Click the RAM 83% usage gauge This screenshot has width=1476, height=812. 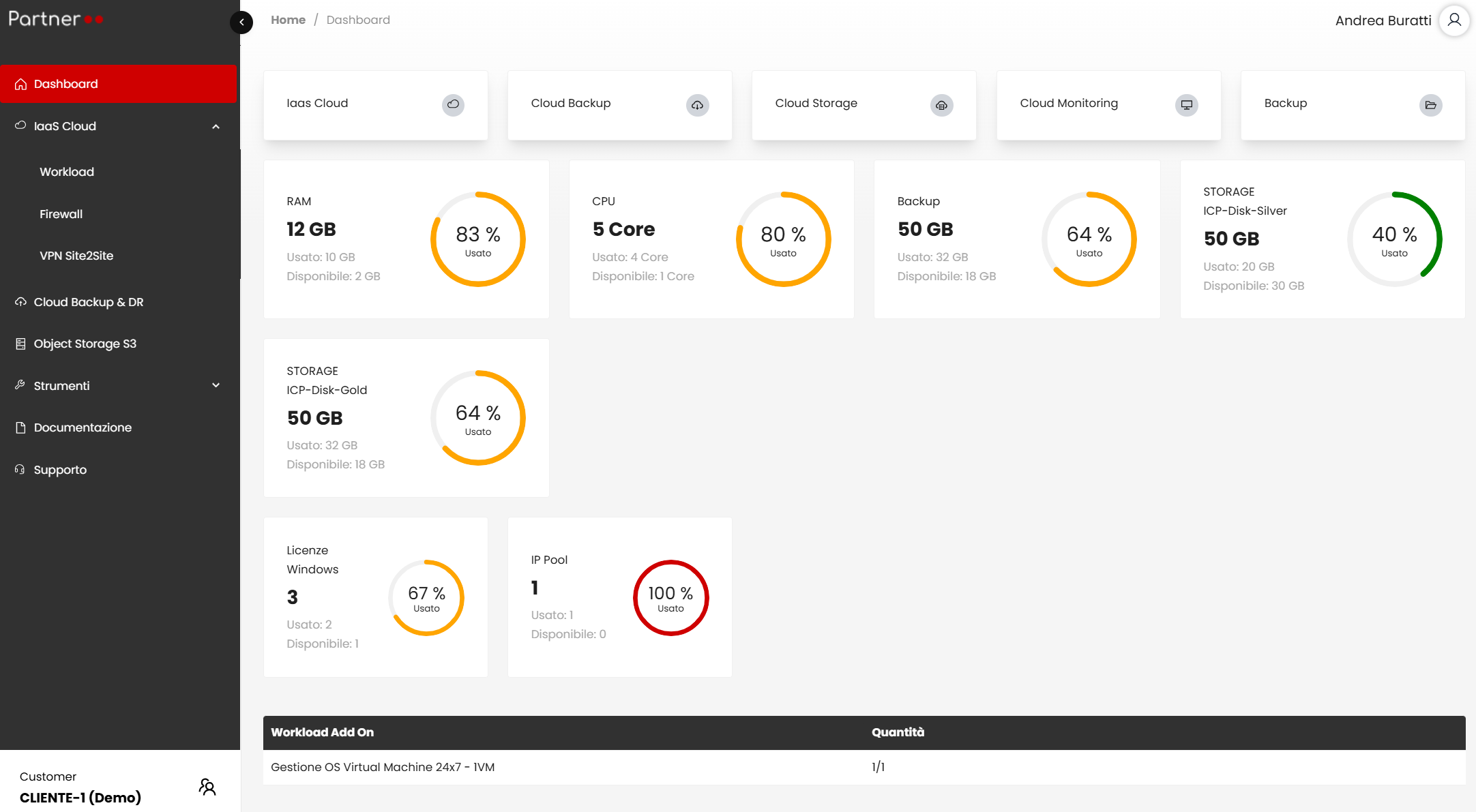[478, 239]
